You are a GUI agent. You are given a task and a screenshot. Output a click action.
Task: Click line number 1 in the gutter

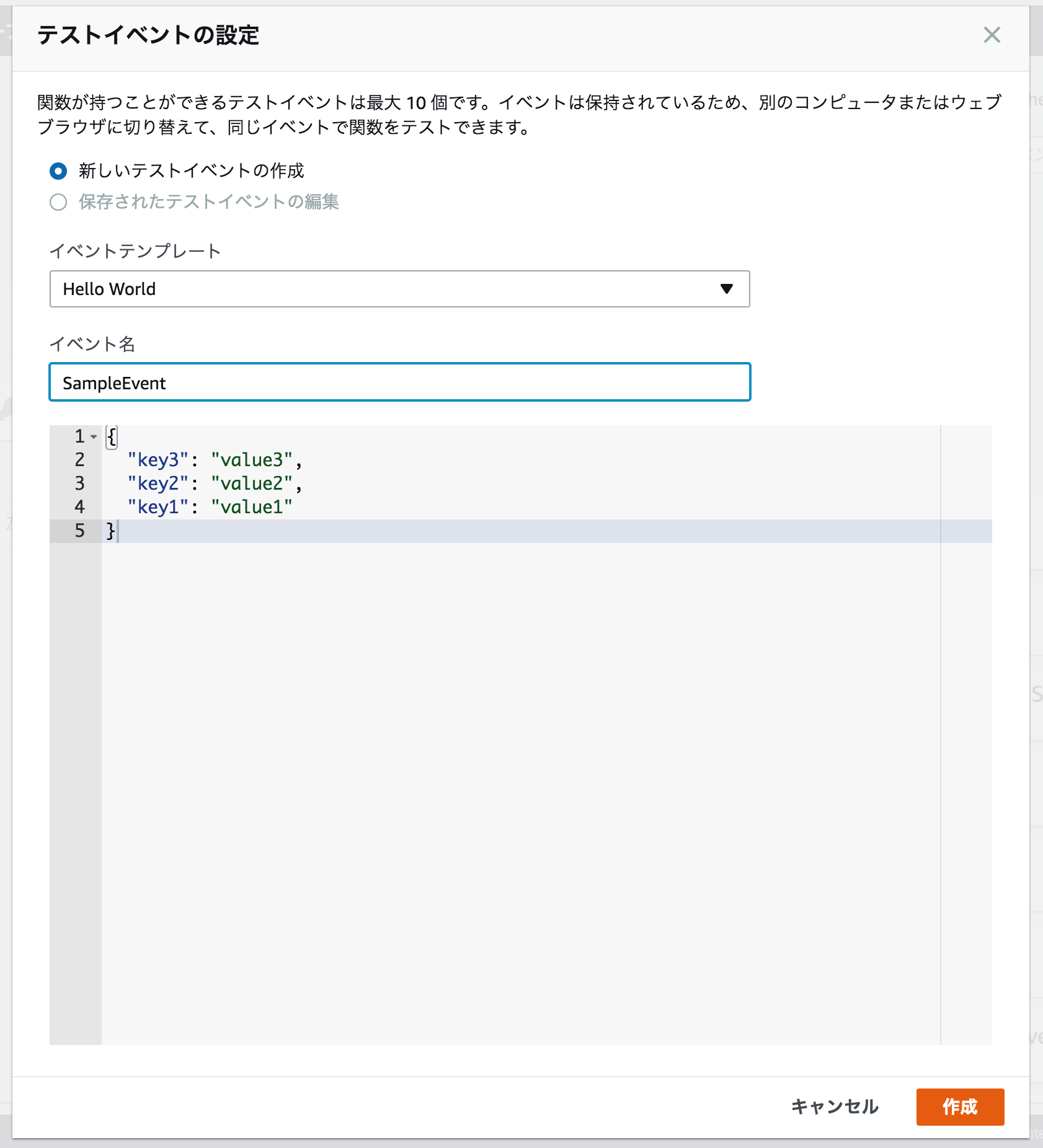(79, 437)
